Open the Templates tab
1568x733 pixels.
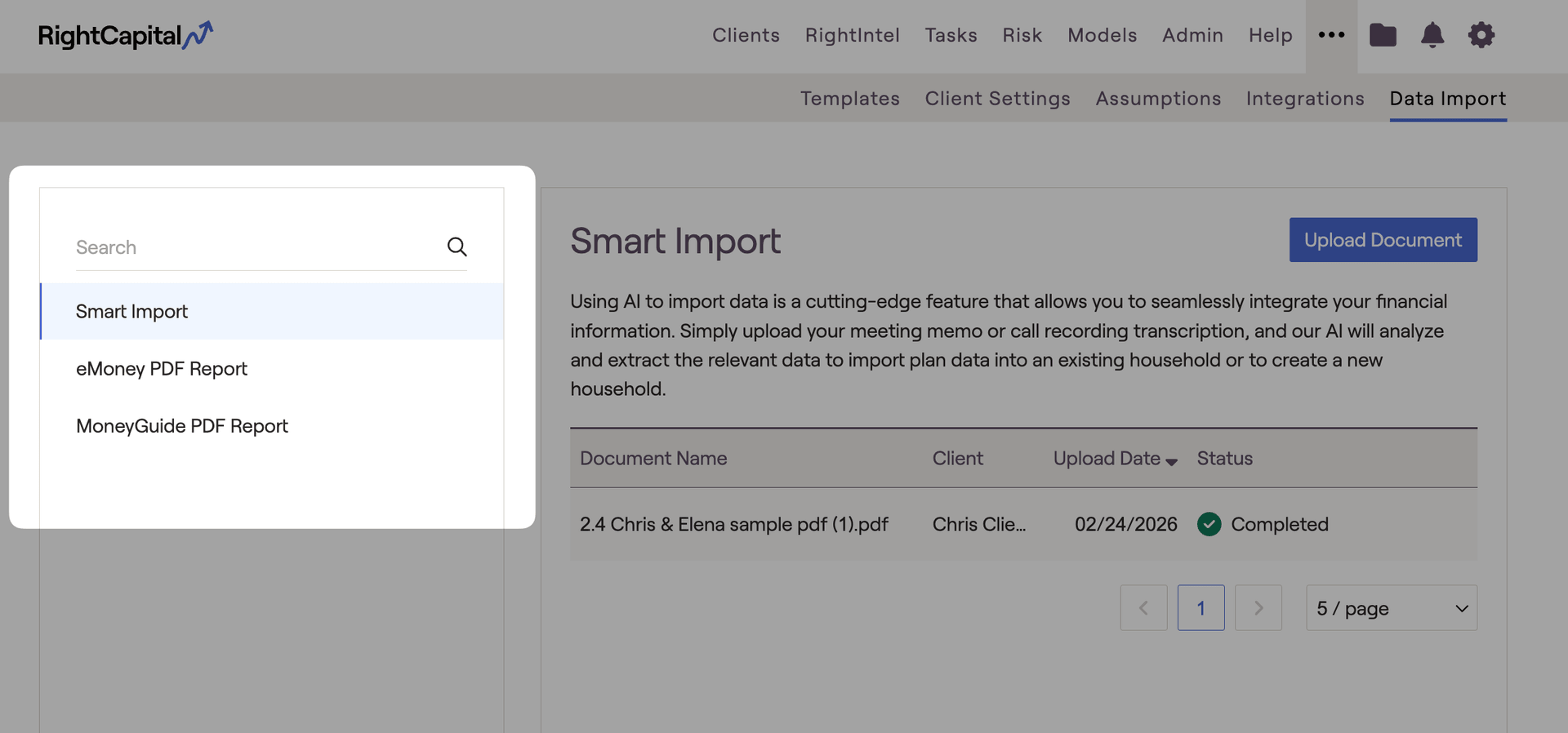tap(849, 98)
